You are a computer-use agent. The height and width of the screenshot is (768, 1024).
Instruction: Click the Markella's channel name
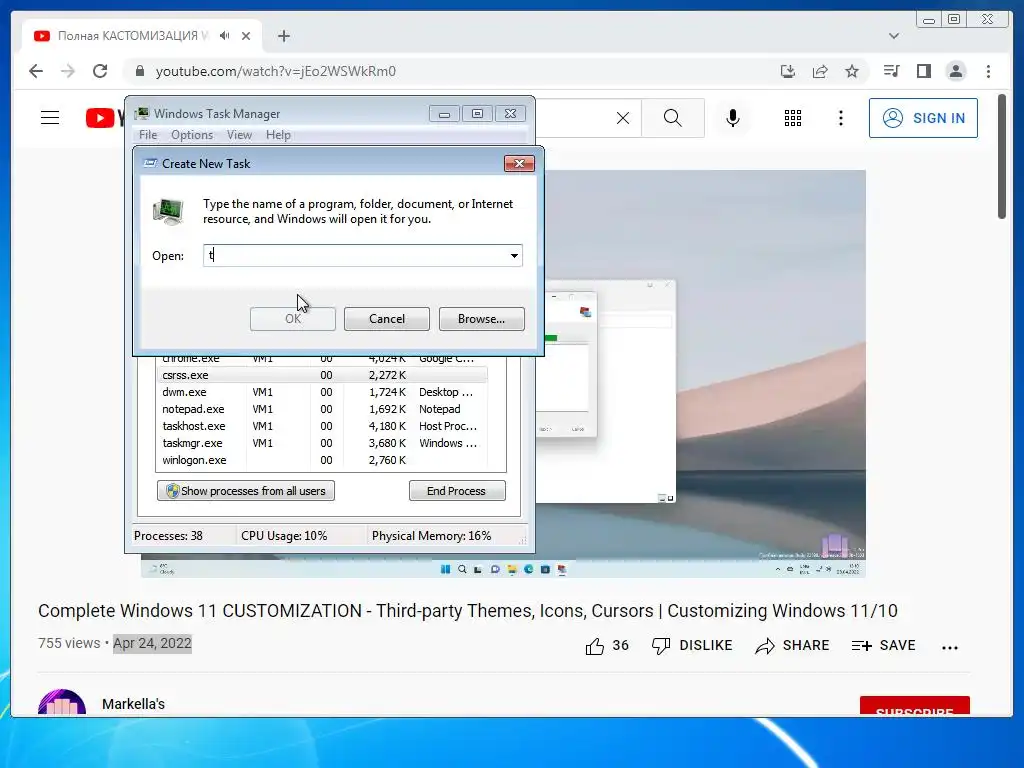(x=133, y=704)
